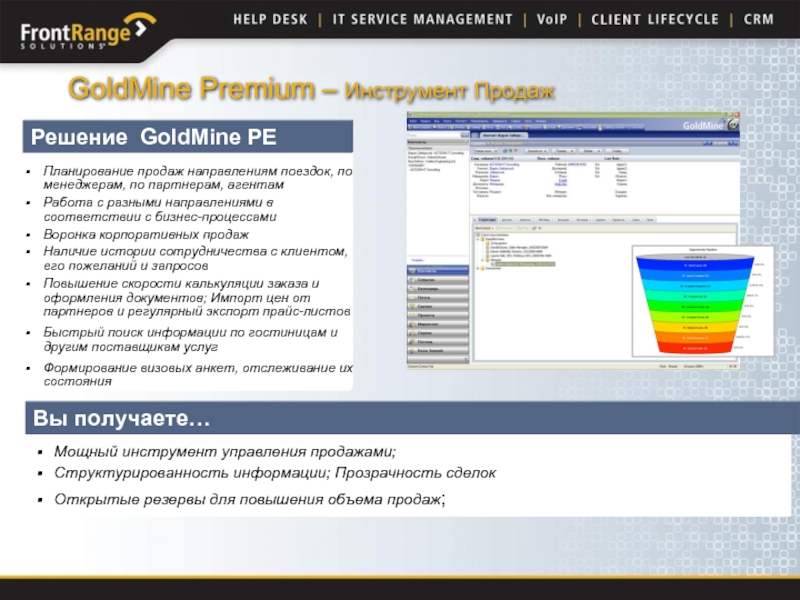Click the 'GoldMine Premium – Инструмент Продаж' title
Screen dimensions: 800x600
(311, 89)
